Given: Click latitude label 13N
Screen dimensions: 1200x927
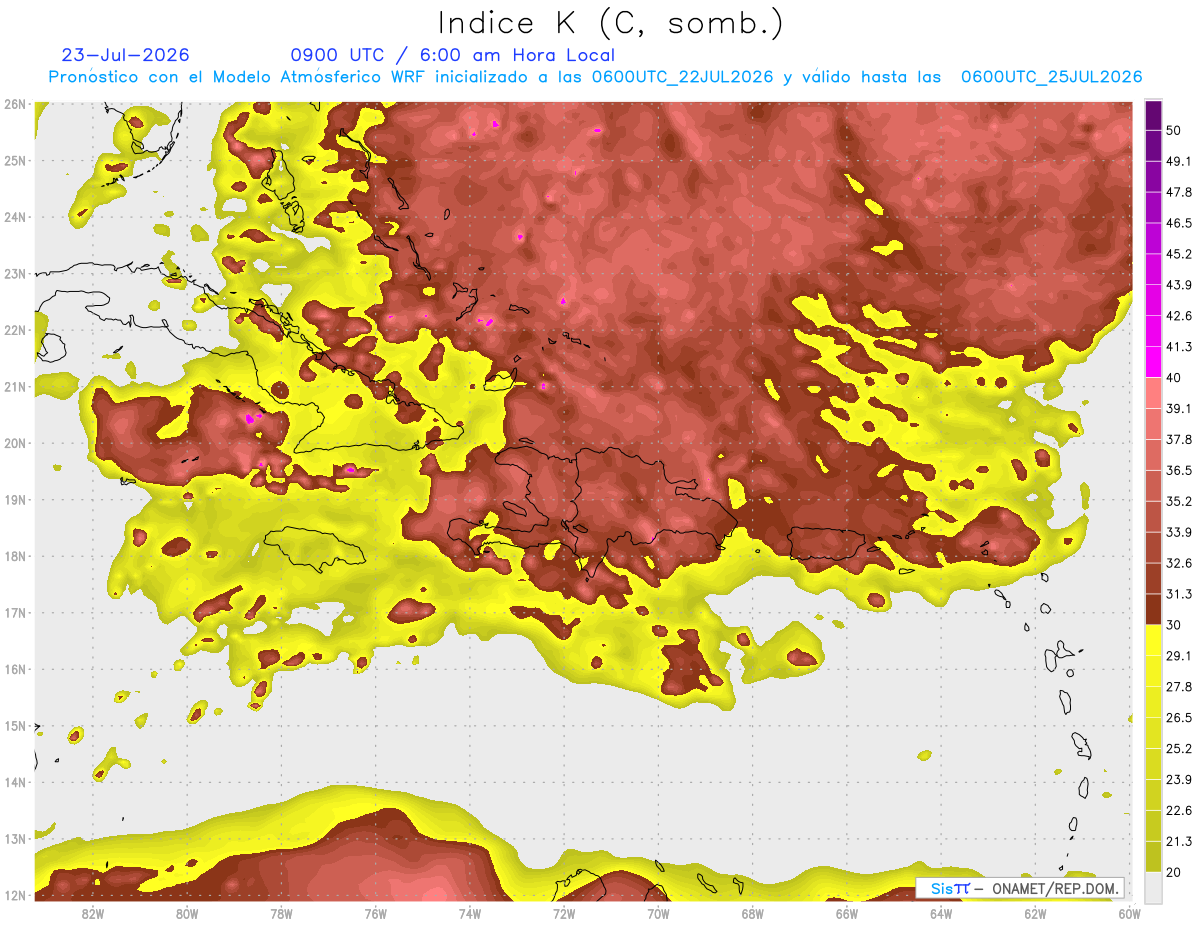Looking at the screenshot, I should click(15, 838).
